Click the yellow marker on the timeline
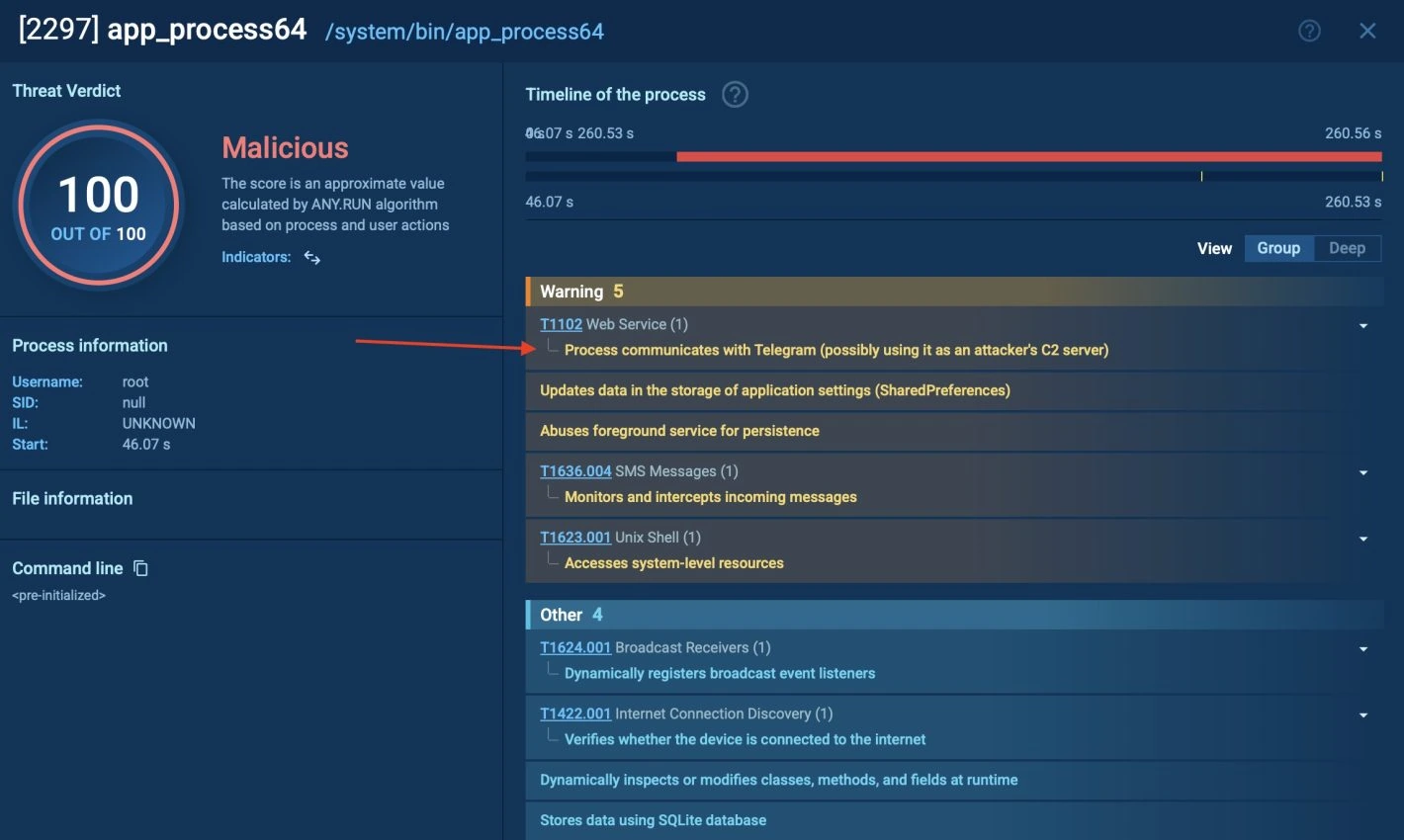Screen dimensions: 1404x840 coord(1201,176)
